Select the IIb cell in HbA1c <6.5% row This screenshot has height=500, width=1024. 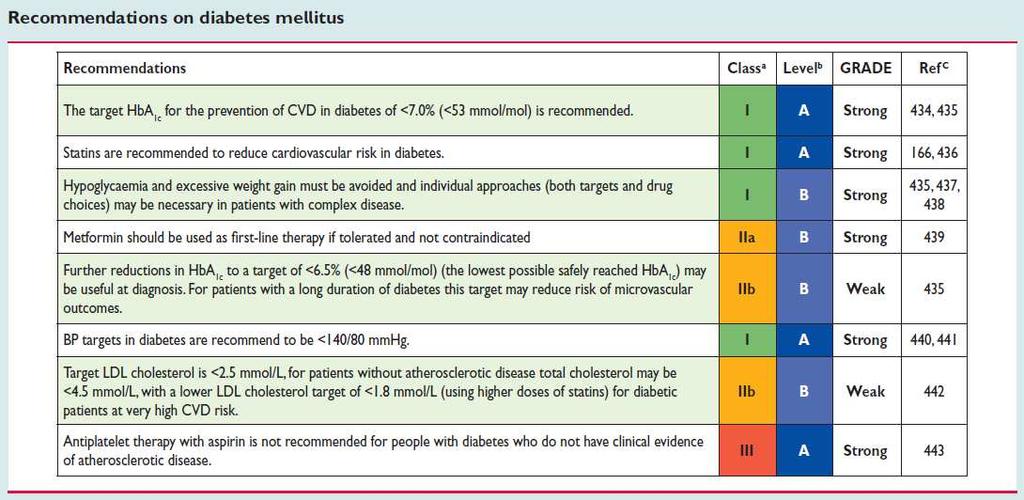[x=747, y=288]
